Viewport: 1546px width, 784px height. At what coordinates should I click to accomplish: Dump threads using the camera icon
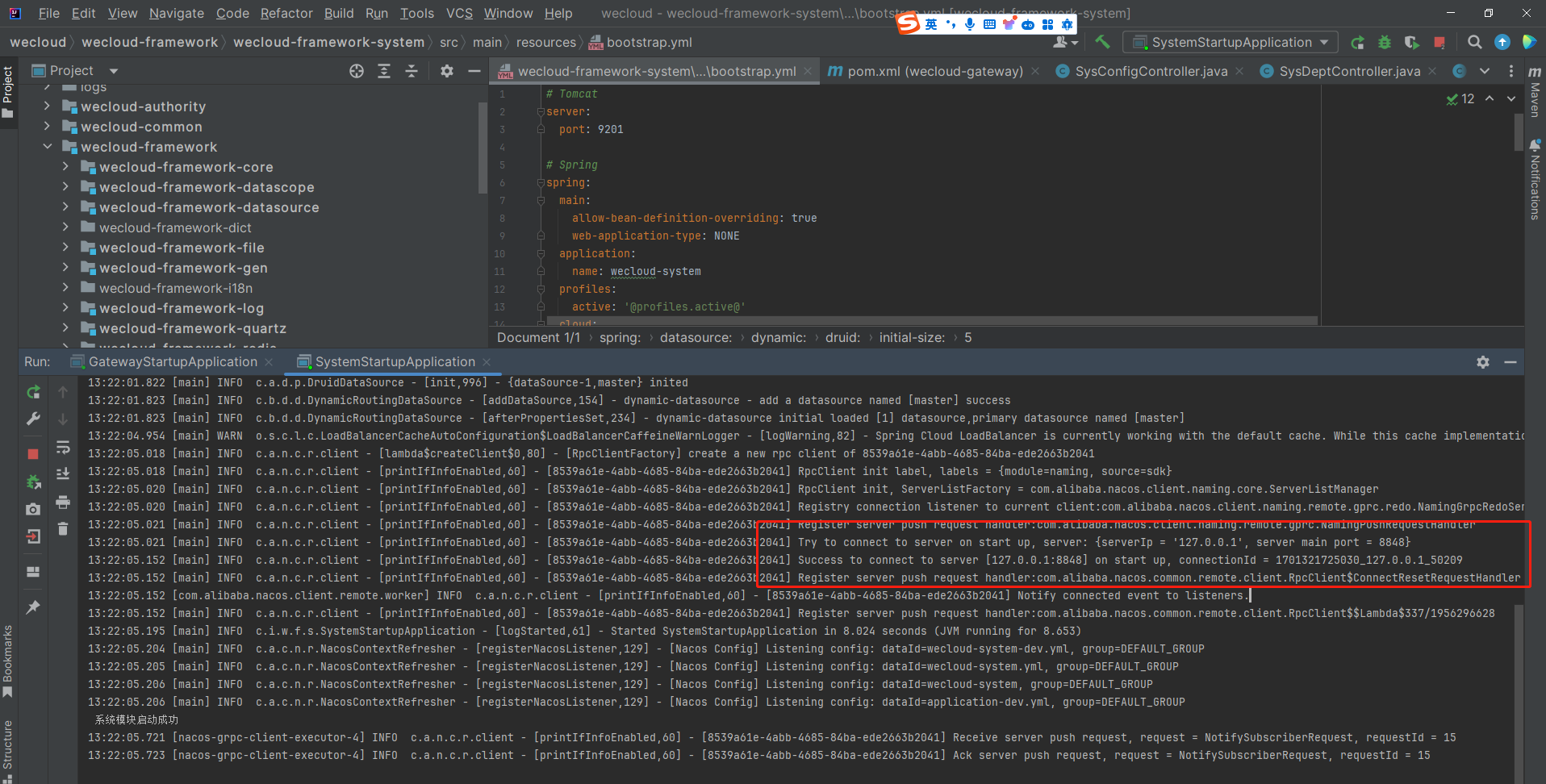click(33, 509)
